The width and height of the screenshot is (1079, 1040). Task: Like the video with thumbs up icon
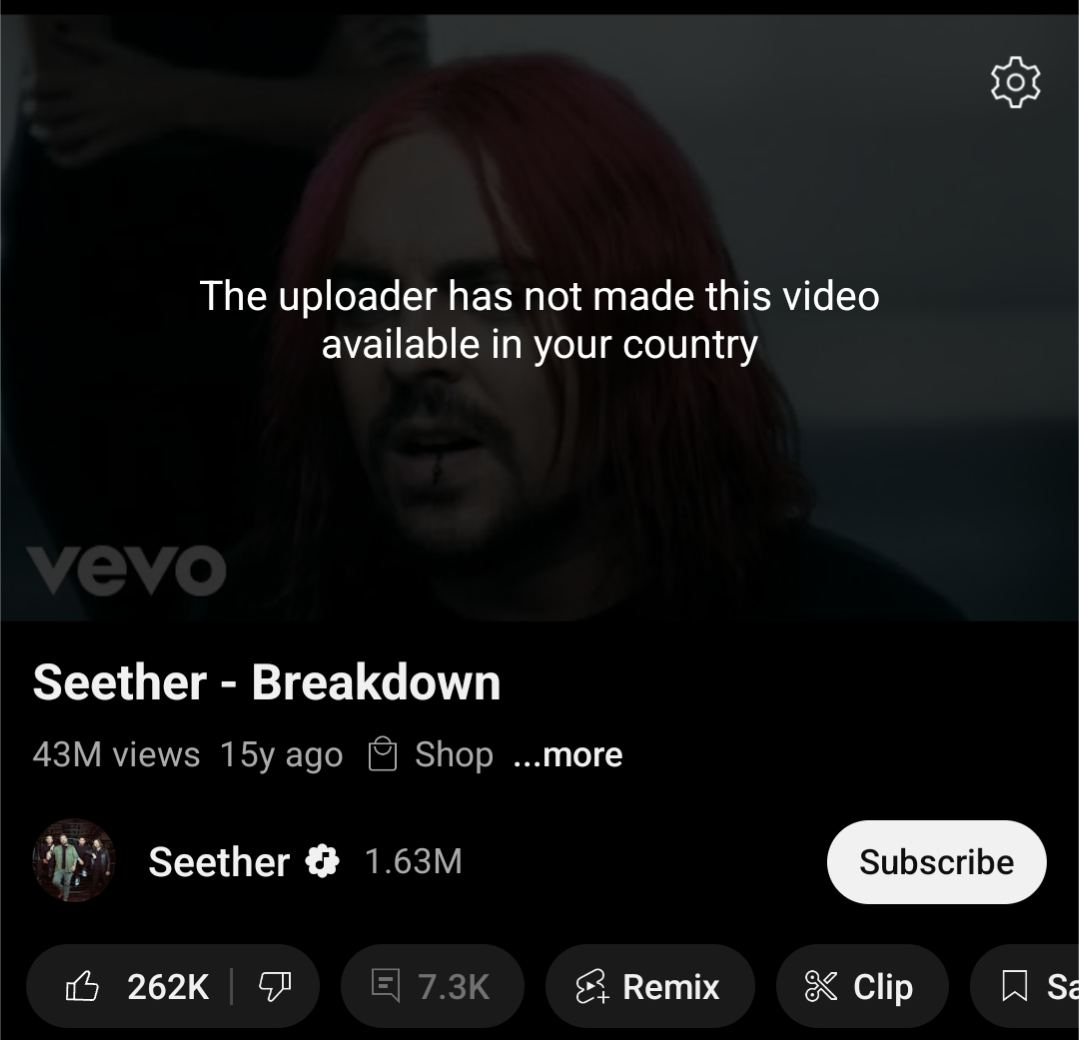(82, 986)
